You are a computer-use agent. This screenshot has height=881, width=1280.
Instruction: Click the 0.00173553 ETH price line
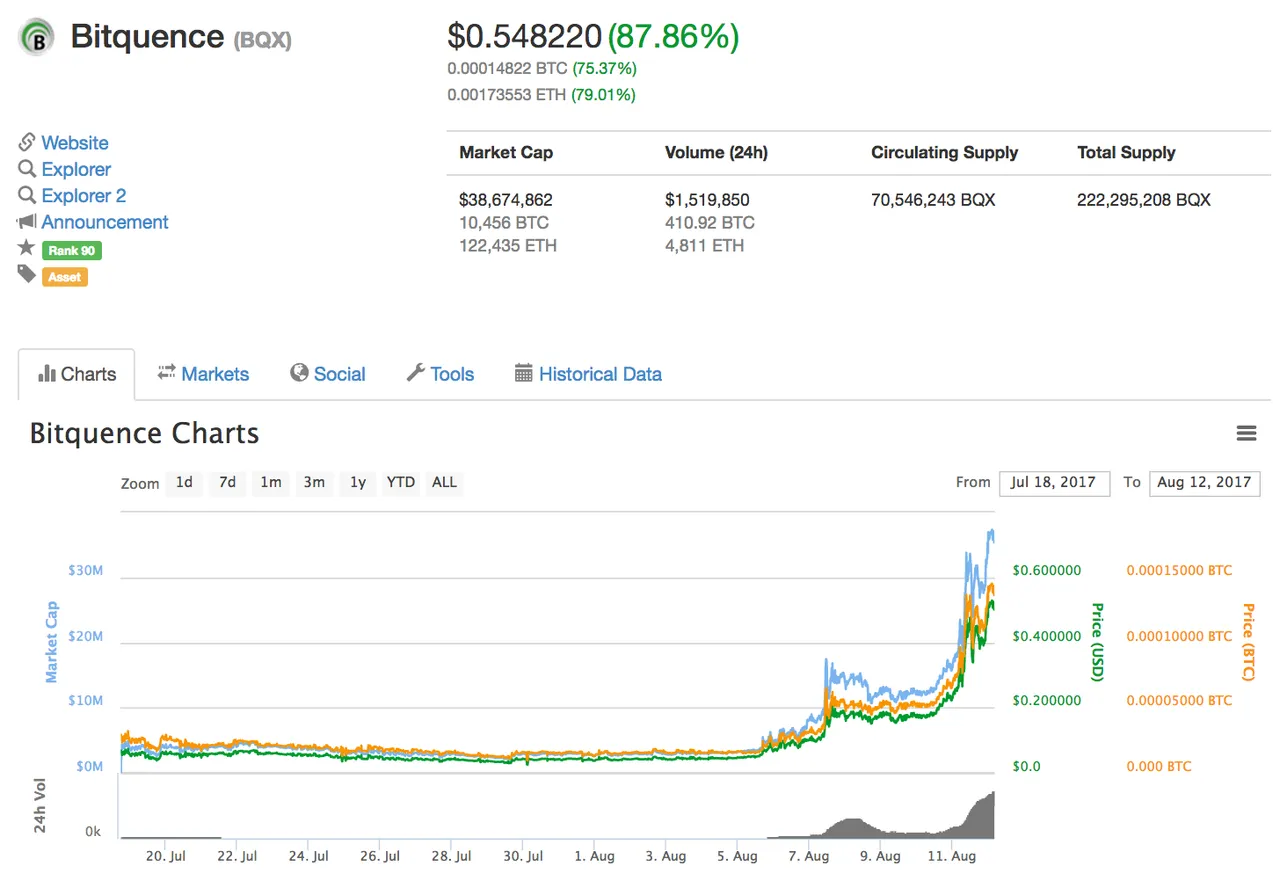coord(541,95)
